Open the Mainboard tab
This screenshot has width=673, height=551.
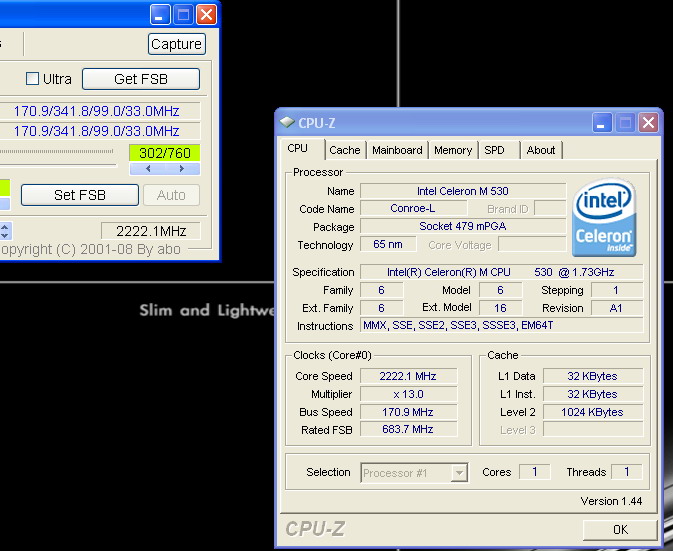397,150
